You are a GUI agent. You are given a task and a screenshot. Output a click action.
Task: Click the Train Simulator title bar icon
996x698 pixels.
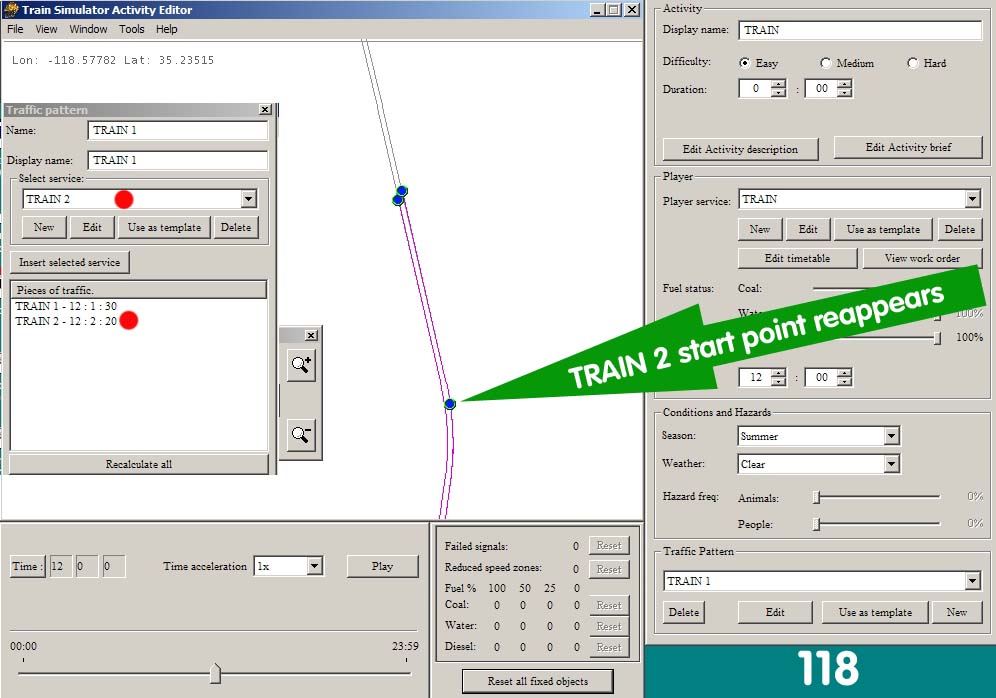[11, 10]
